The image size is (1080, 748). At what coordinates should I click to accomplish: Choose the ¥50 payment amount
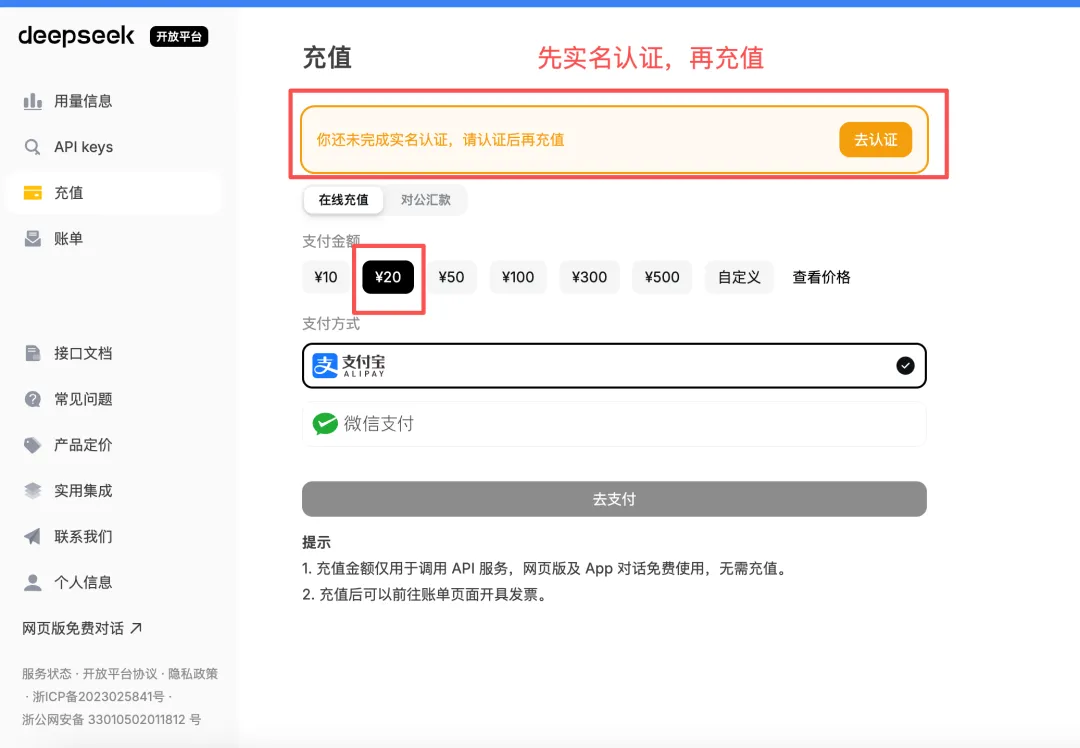click(x=451, y=277)
